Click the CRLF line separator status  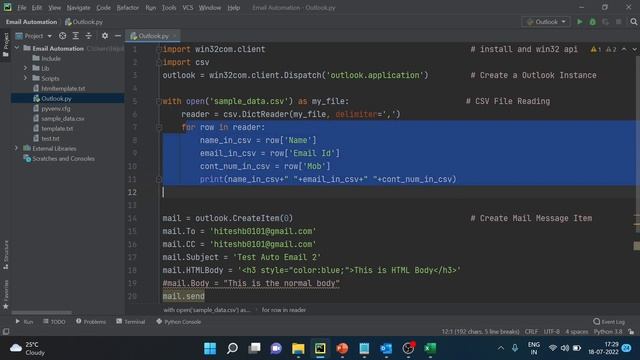click(531, 331)
